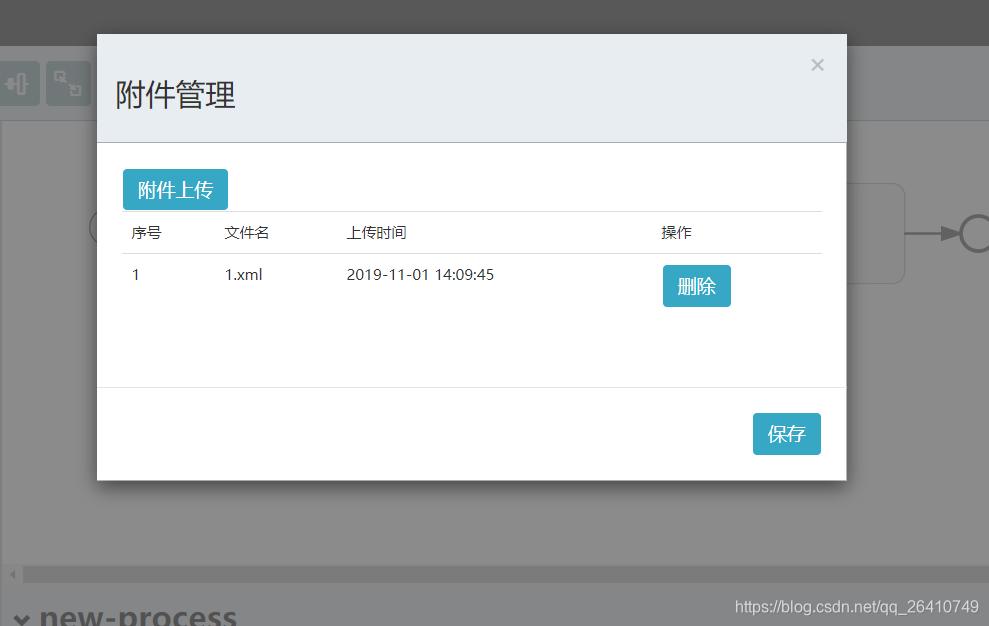Select the end event circle on canvas
This screenshot has width=989, height=626.
tap(976, 233)
